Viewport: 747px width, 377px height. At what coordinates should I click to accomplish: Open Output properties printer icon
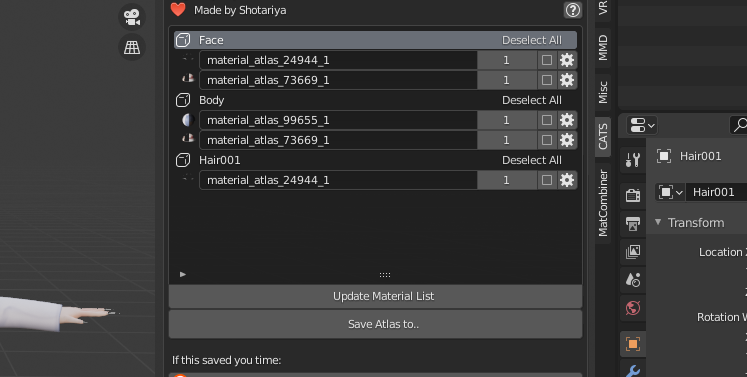coord(633,224)
